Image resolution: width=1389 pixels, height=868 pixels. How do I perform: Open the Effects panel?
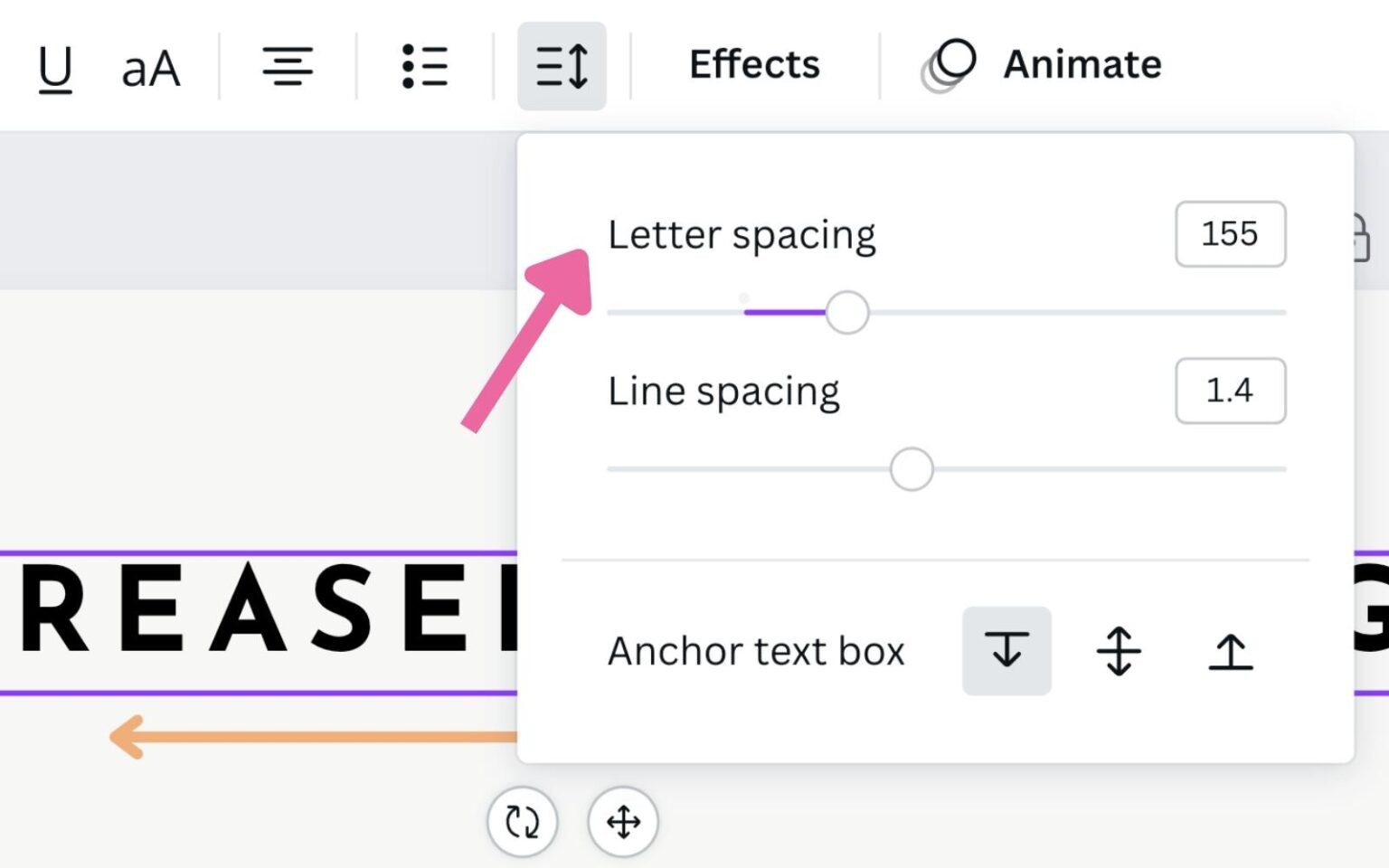point(754,65)
